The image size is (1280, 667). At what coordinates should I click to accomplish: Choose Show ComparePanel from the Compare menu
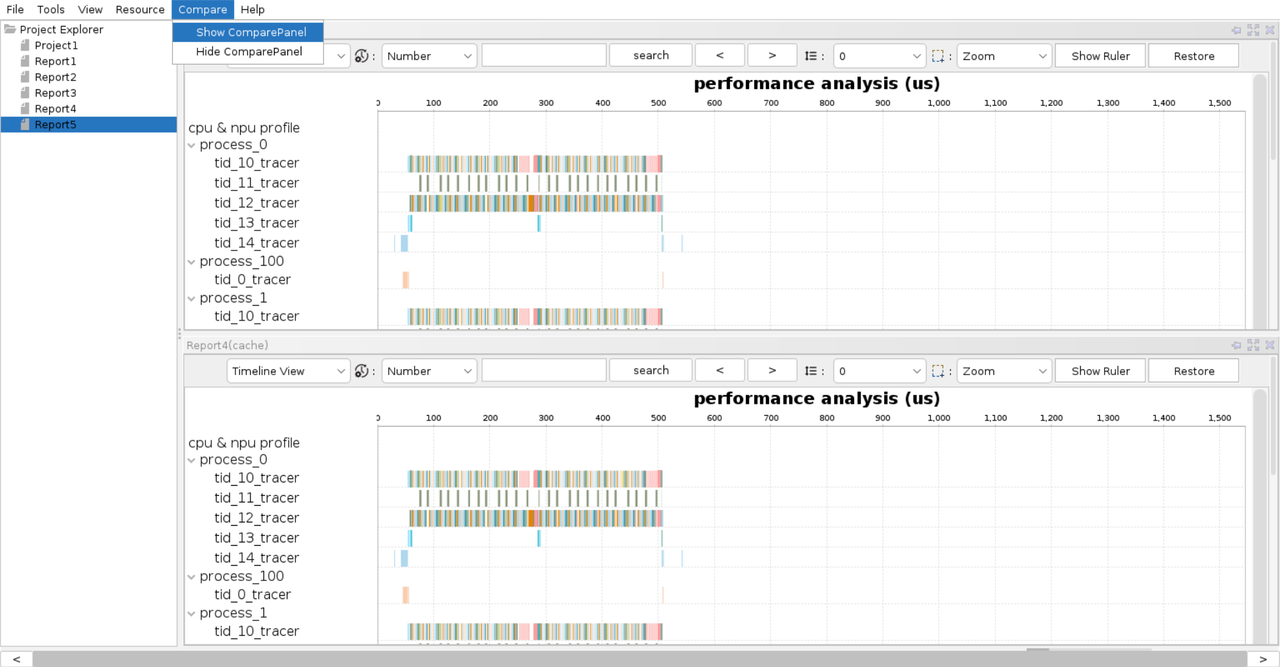(x=250, y=32)
